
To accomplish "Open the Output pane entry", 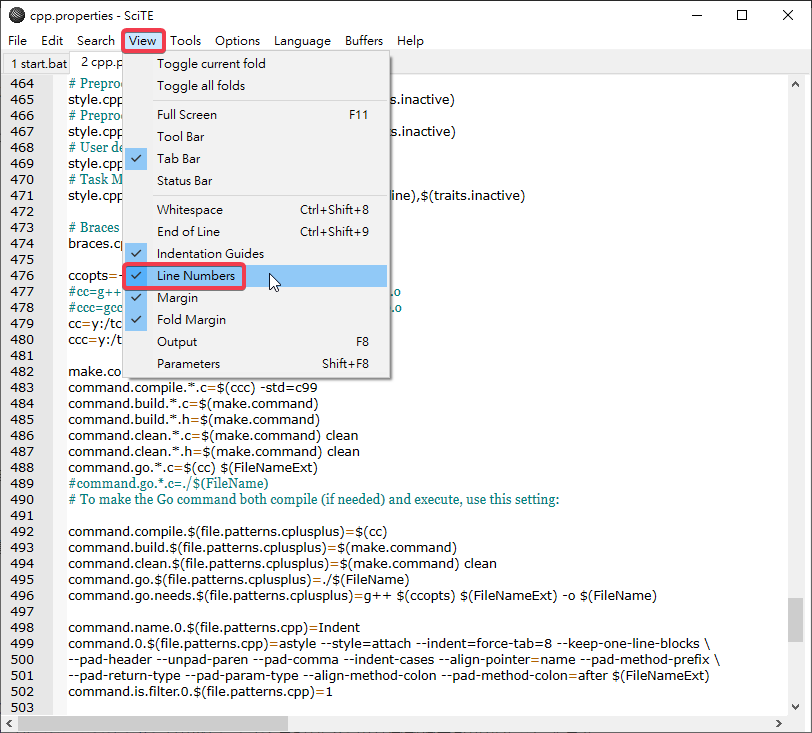I will (x=177, y=342).
